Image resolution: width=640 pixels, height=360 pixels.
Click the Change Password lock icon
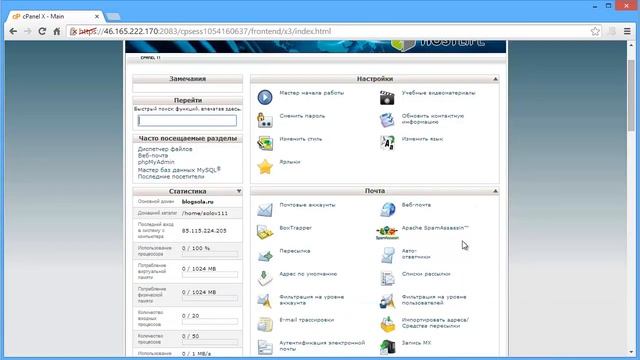264,120
